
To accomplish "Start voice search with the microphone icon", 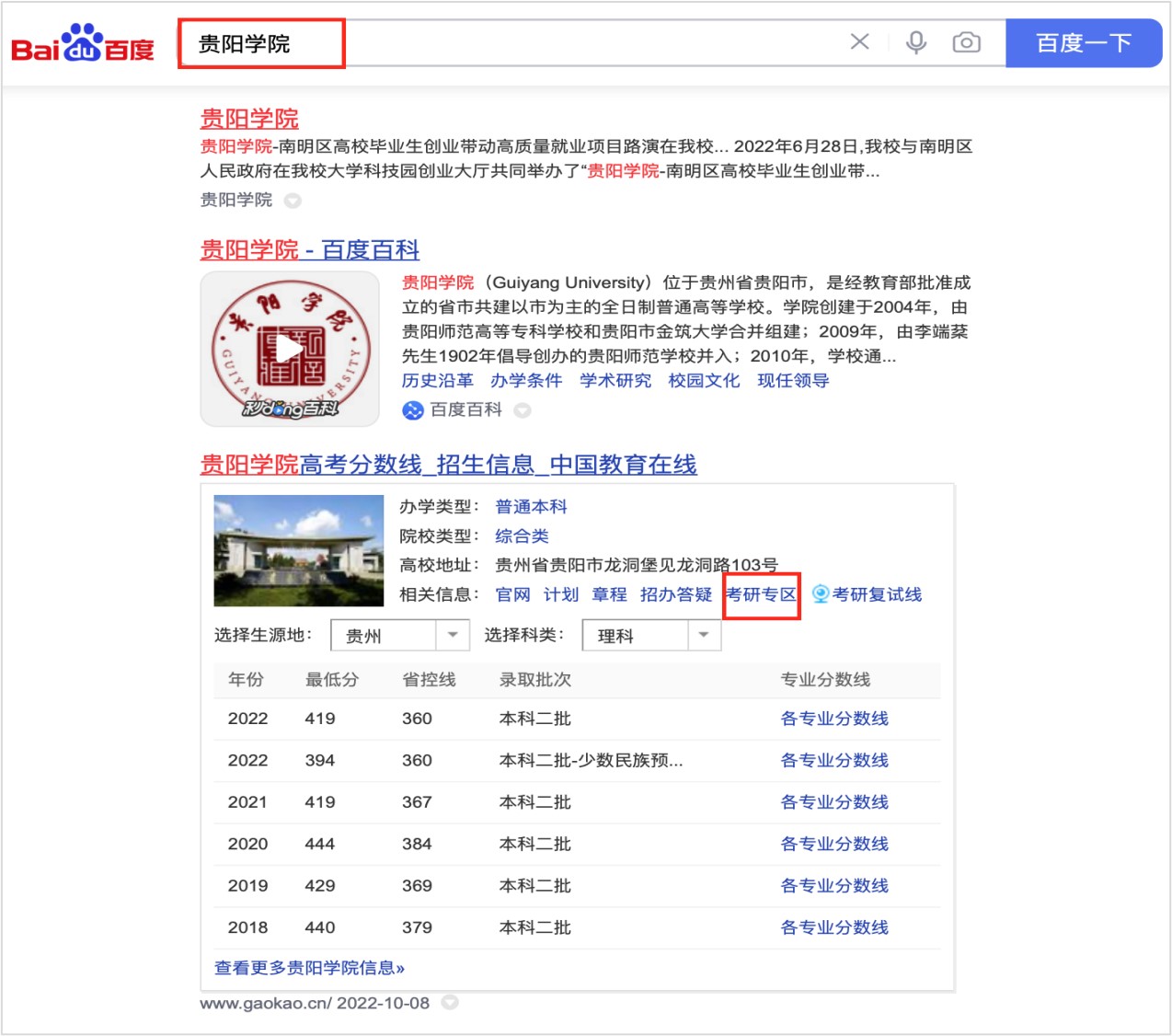I will (915, 42).
